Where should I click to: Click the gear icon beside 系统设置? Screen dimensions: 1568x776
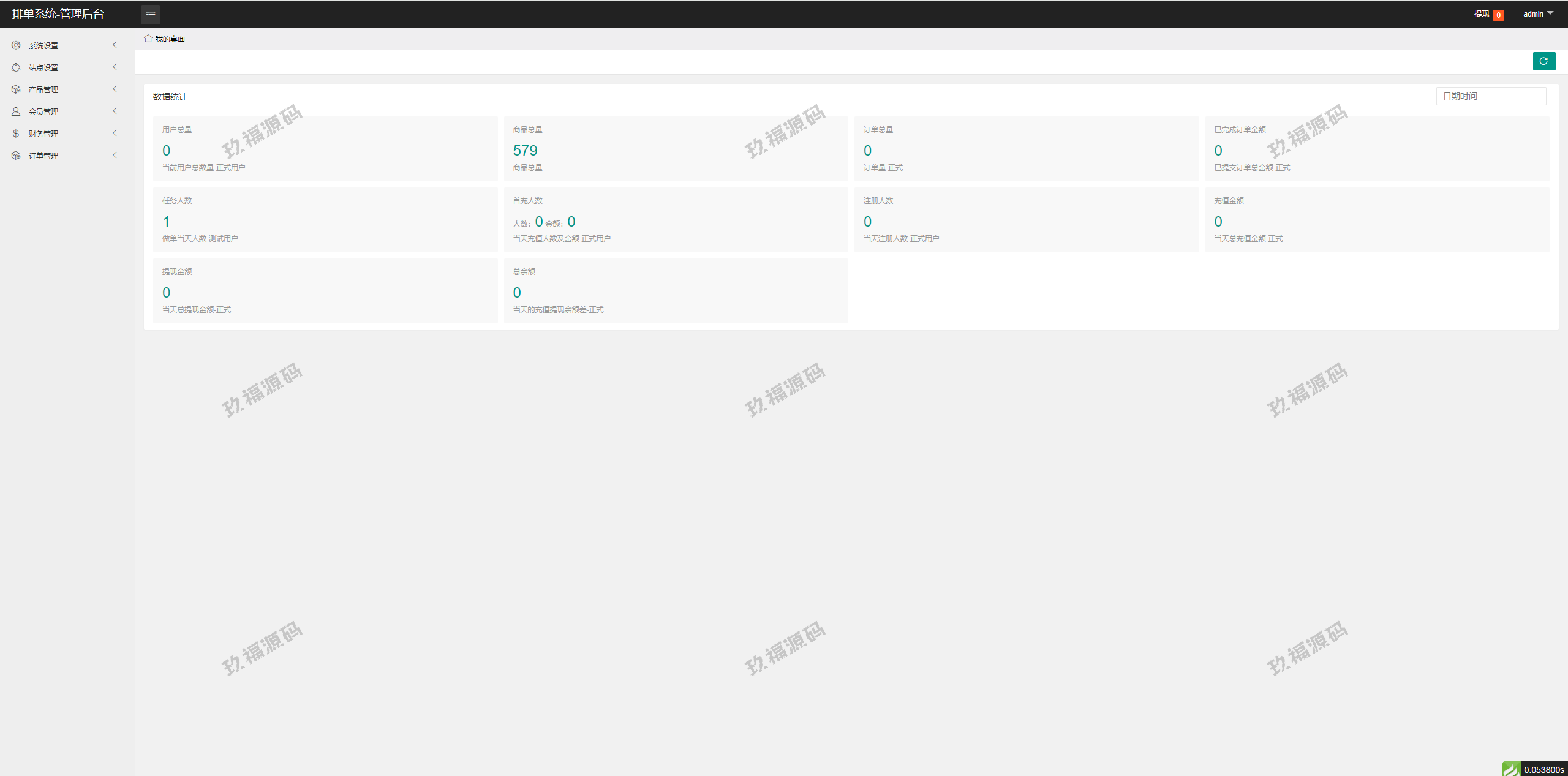16,45
